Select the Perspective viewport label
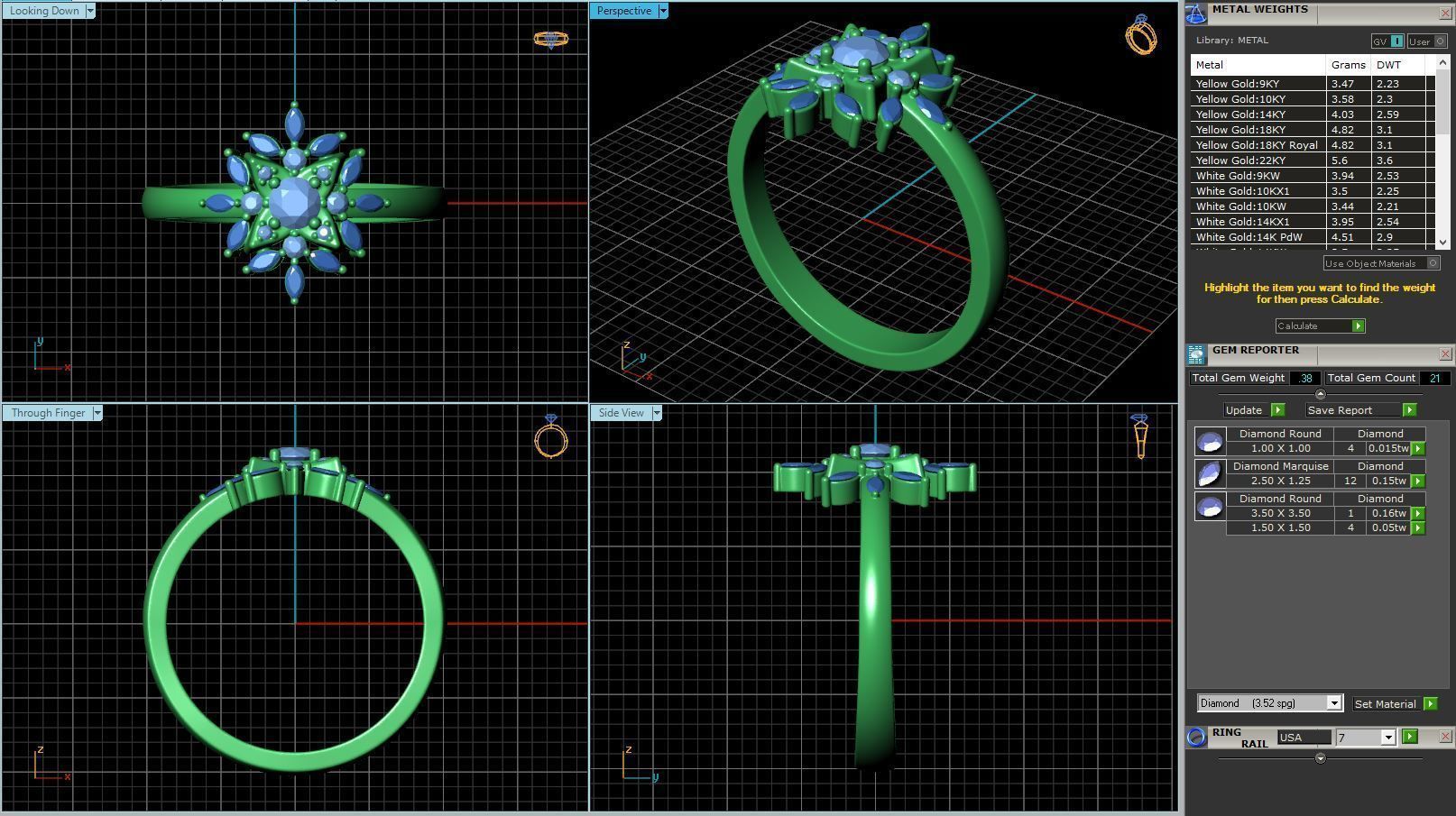The width and height of the screenshot is (1456, 816). [x=624, y=11]
